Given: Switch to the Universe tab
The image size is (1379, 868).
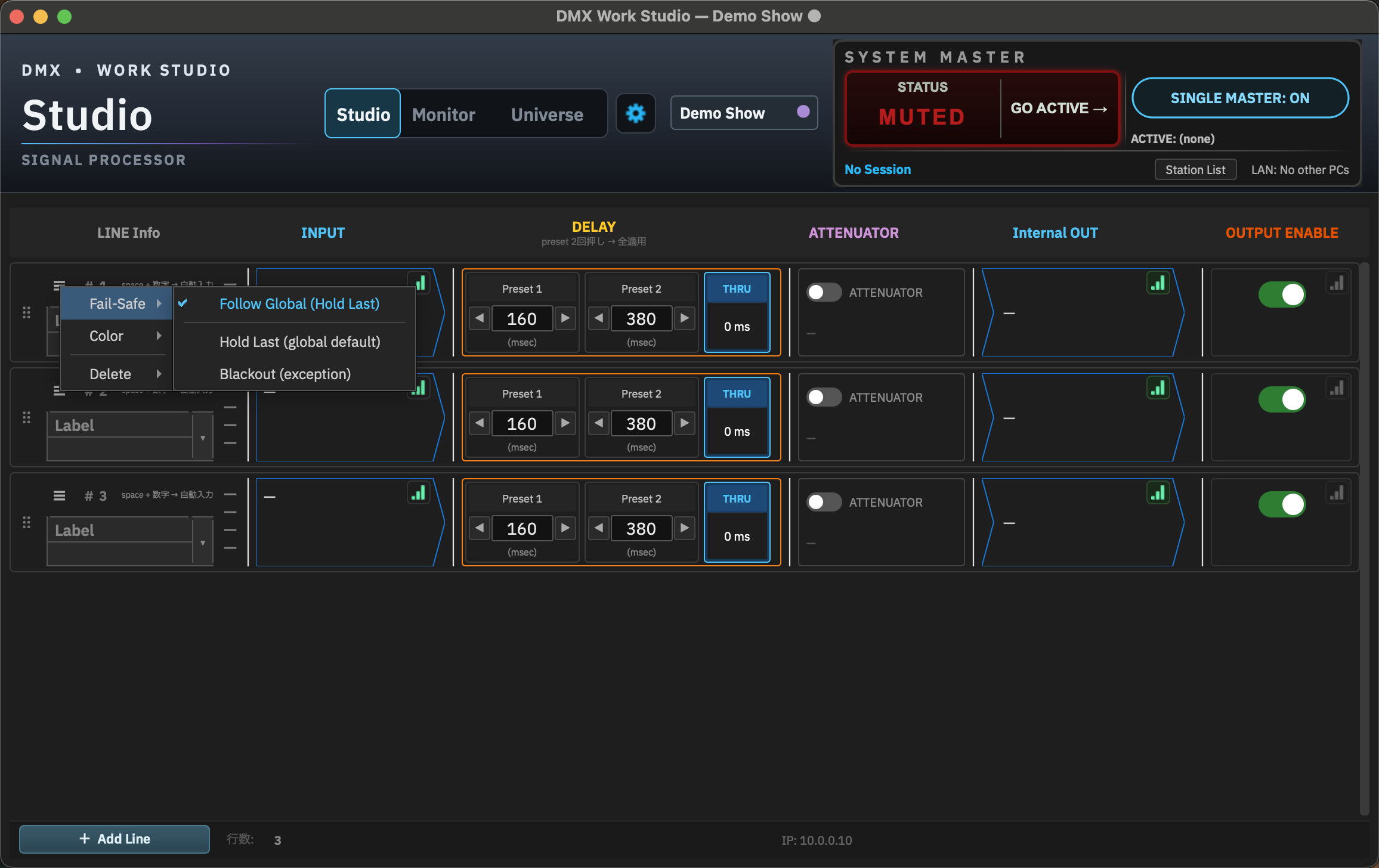Looking at the screenshot, I should [x=547, y=114].
